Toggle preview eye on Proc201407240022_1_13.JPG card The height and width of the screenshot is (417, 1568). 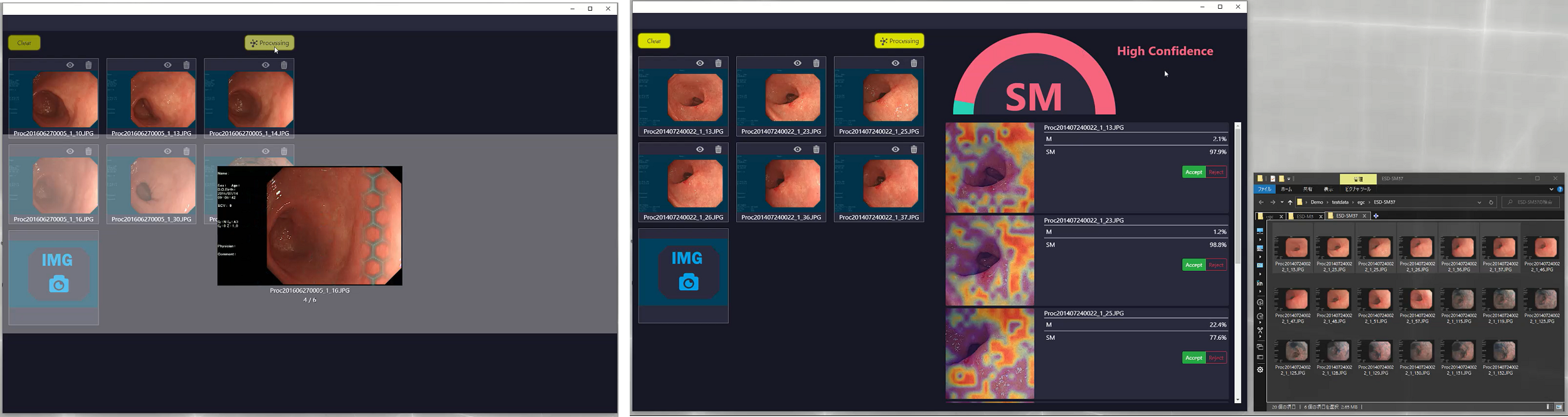pyautogui.click(x=700, y=63)
